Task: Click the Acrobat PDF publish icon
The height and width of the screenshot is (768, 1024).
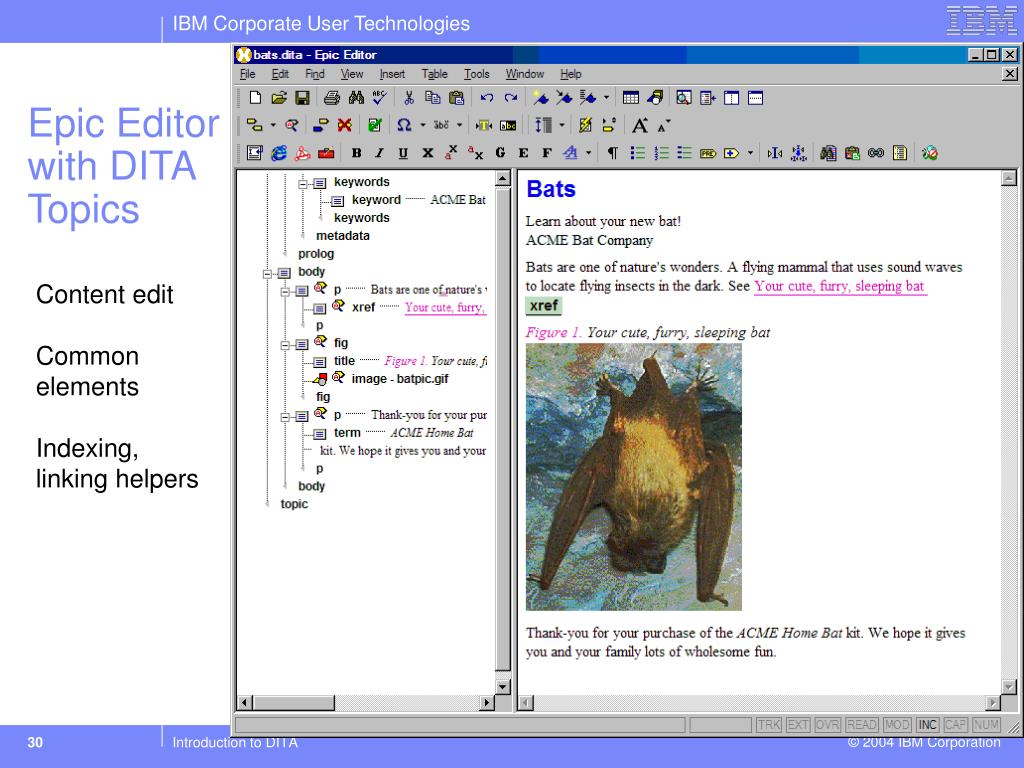Action: (302, 153)
